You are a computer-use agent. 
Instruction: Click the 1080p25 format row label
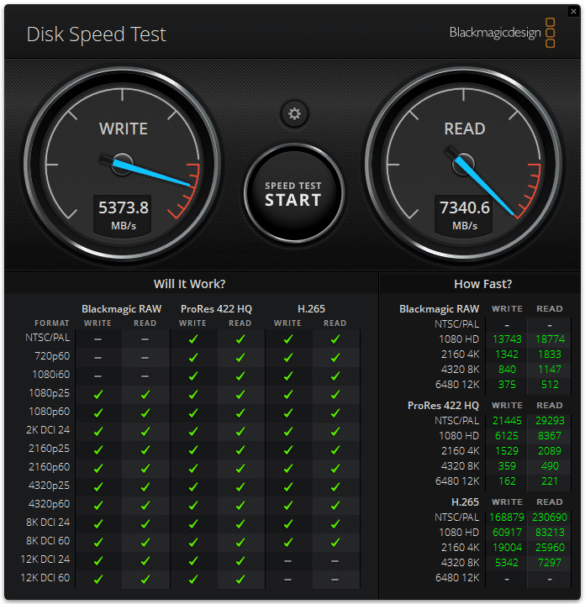tap(49, 393)
